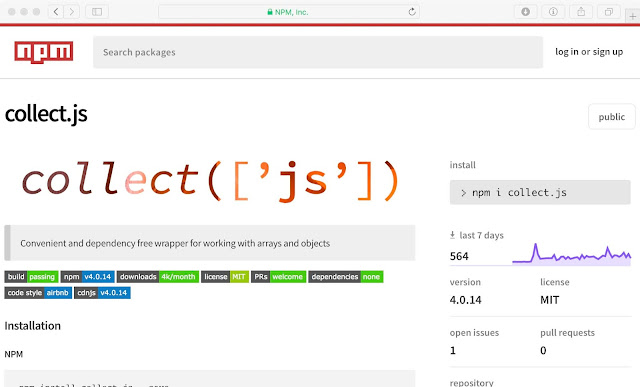Click the npm logo
The height and width of the screenshot is (387, 640).
pos(44,52)
